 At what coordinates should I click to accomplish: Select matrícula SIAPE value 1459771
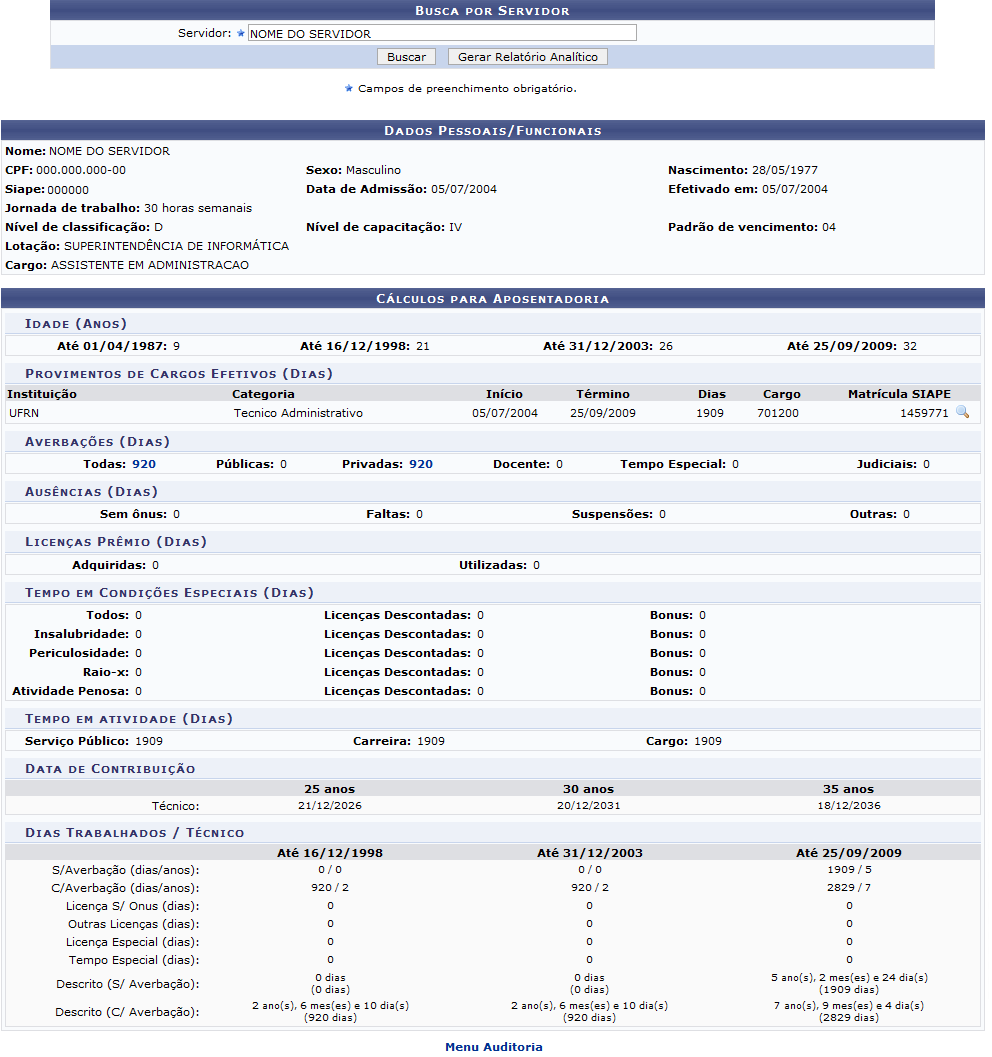(x=924, y=413)
